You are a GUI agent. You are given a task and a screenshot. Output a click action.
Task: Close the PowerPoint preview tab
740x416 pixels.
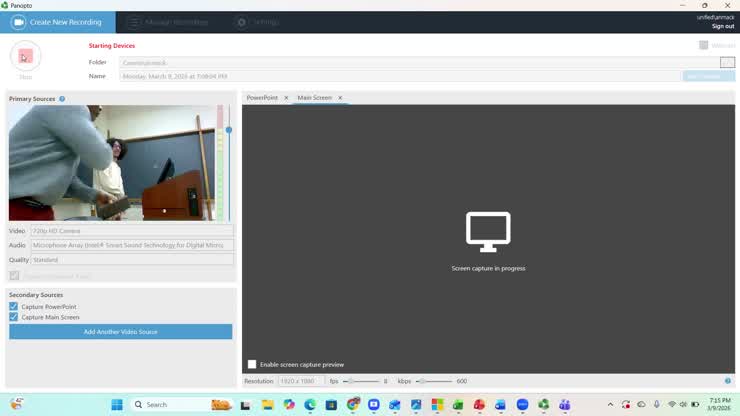[286, 98]
